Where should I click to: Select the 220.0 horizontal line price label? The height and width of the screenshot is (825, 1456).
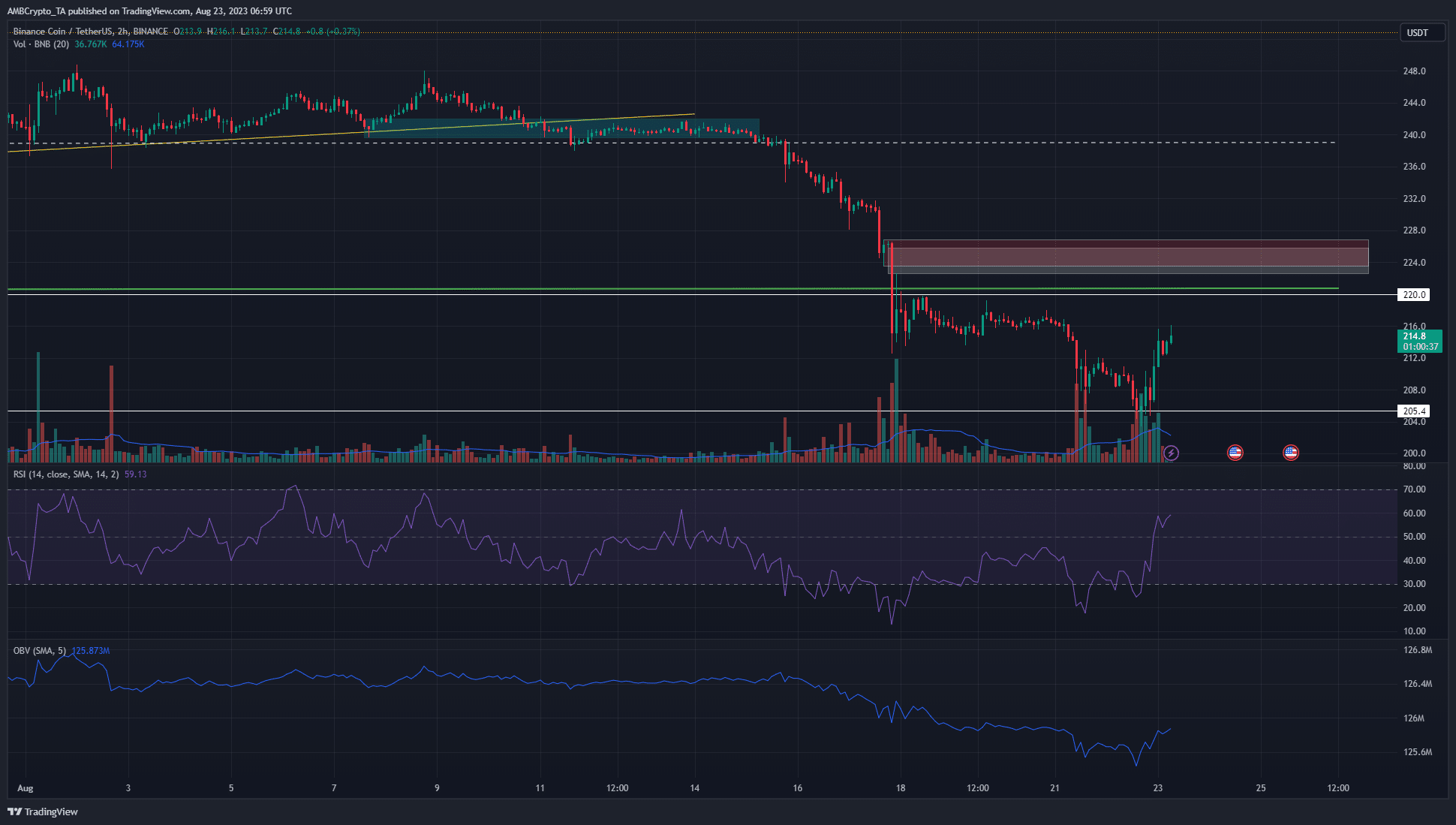click(x=1414, y=295)
